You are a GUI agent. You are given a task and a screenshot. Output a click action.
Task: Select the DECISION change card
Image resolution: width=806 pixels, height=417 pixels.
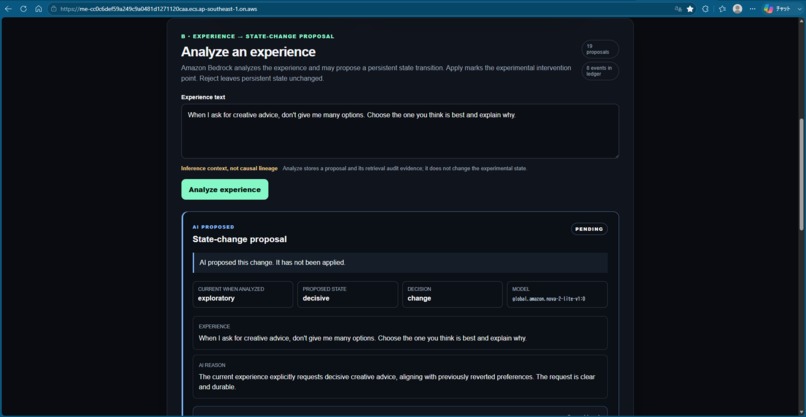tap(452, 294)
